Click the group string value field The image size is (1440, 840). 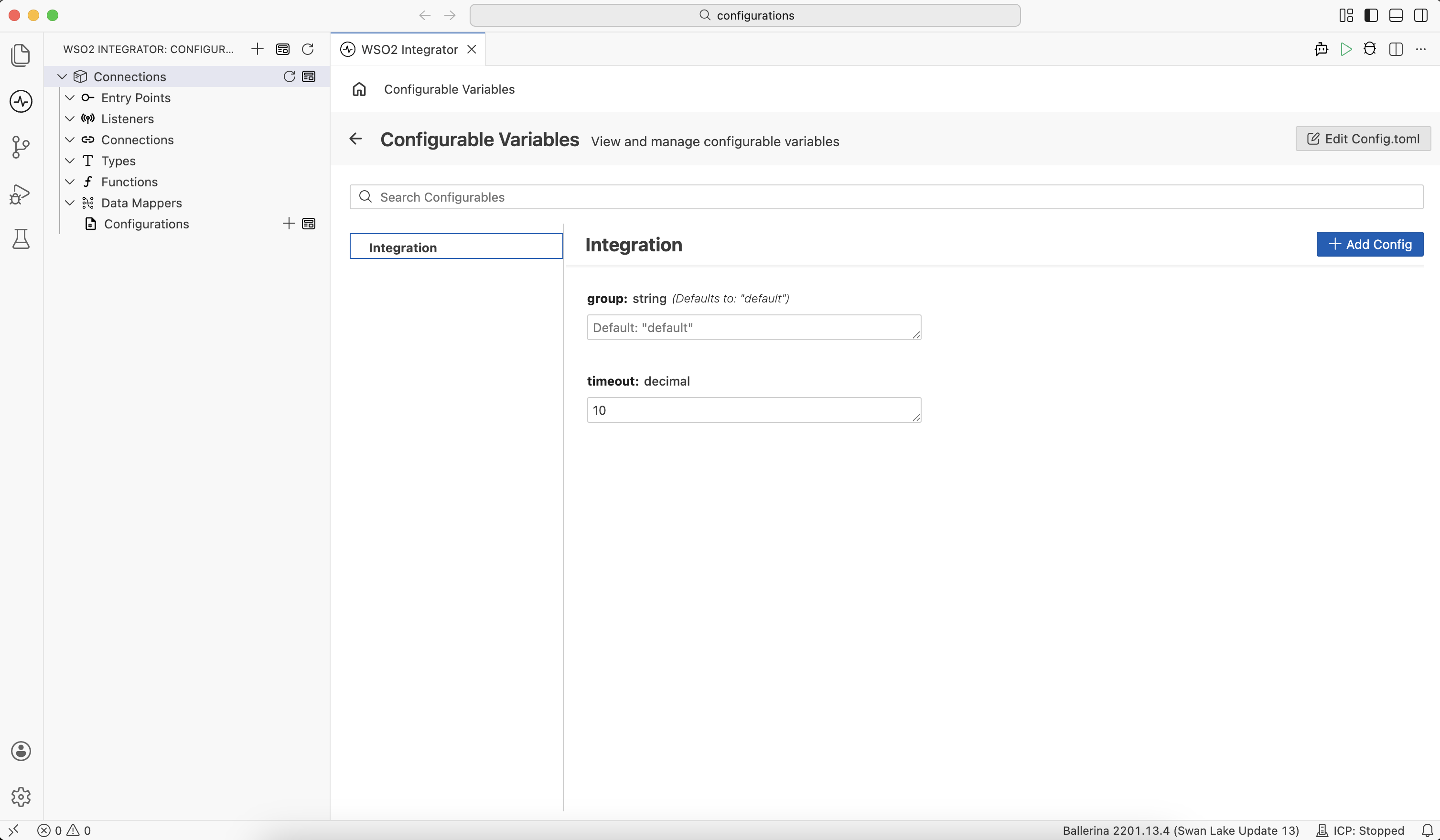754,327
